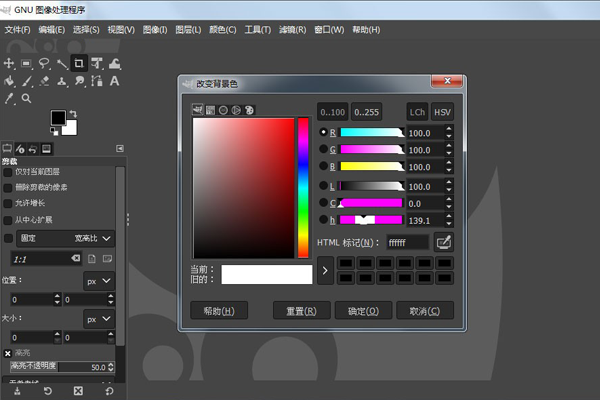The image size is (600, 400).
Task: Open the CMYK color selector tab
Action: (x=210, y=110)
